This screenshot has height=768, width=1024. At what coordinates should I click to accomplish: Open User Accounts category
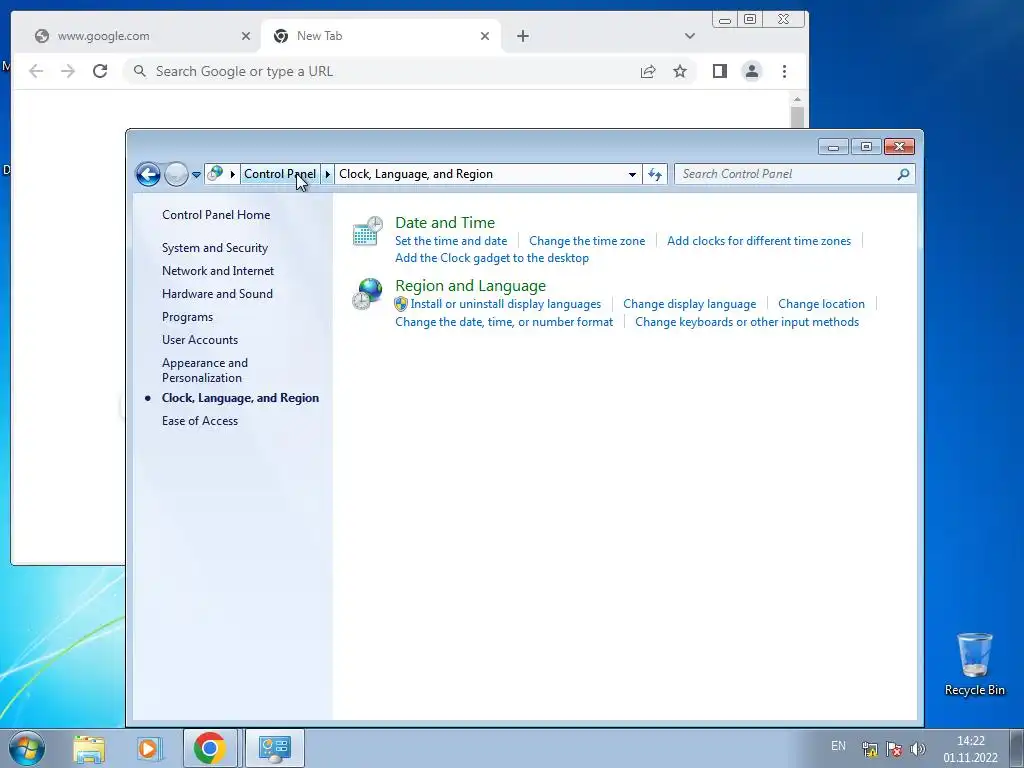200,340
